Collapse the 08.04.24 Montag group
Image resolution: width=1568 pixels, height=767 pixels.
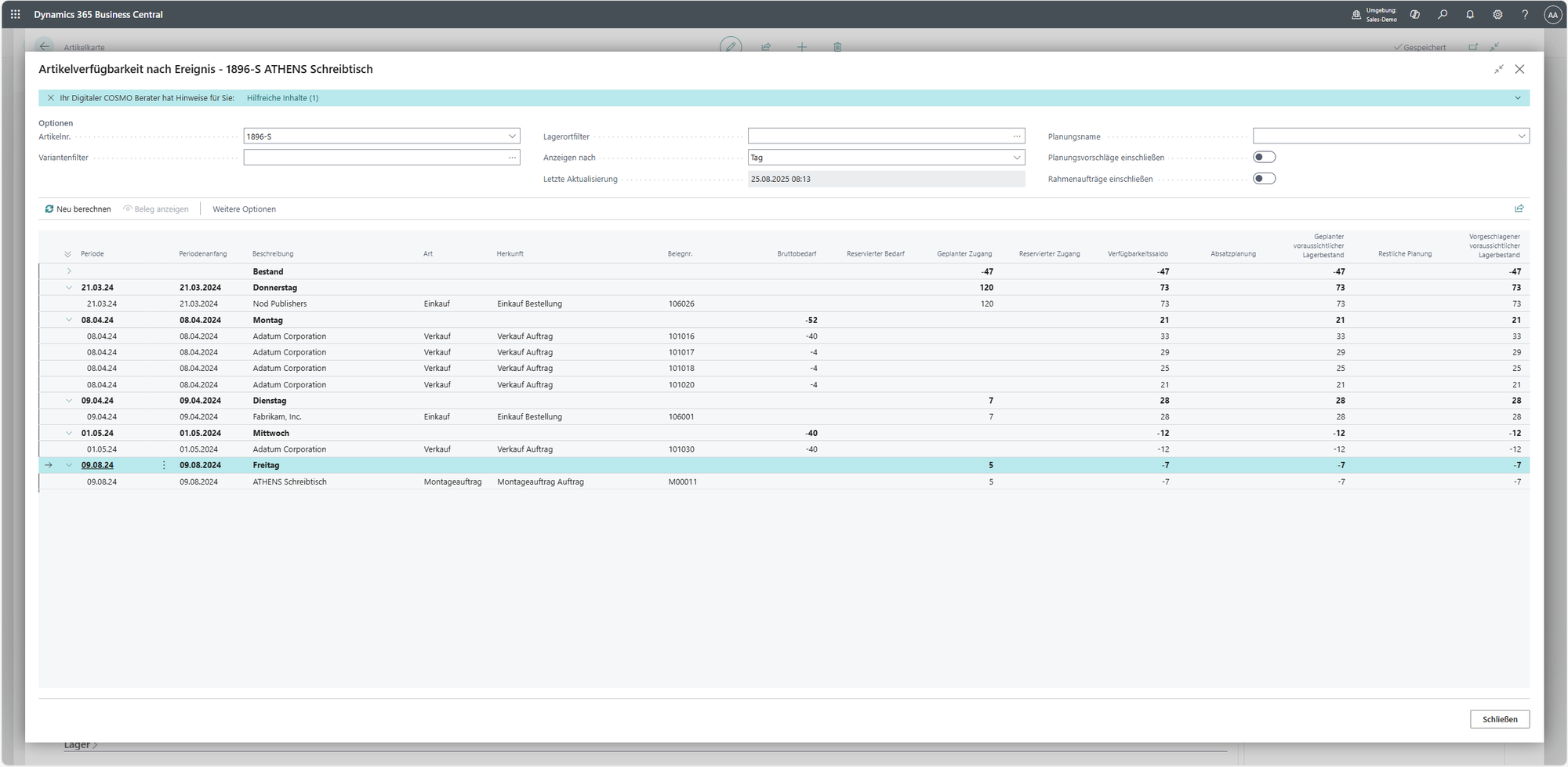[x=69, y=320]
